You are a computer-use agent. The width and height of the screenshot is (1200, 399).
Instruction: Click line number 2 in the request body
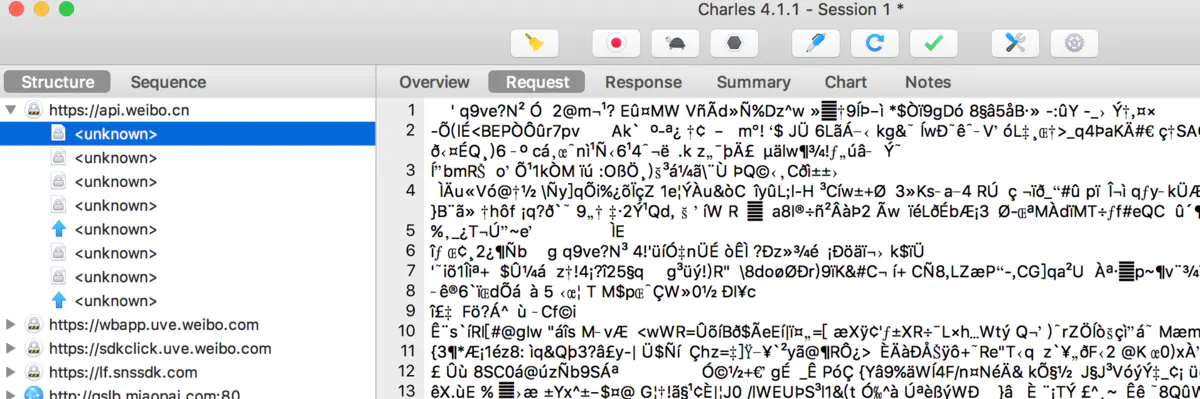(410, 130)
